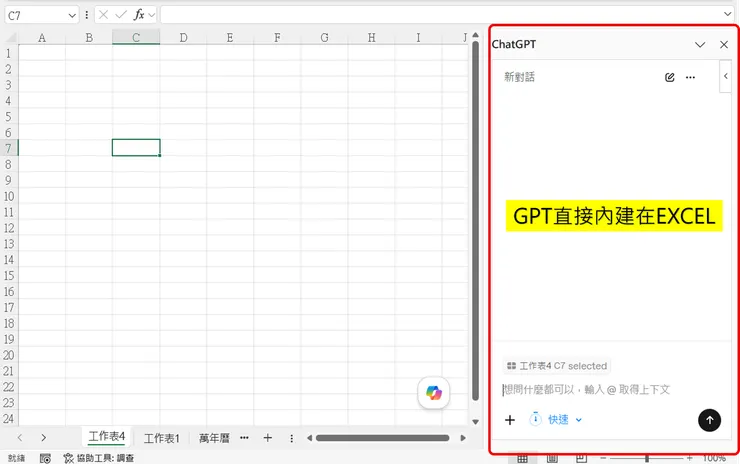The height and width of the screenshot is (464, 740).
Task: Click the zoom slider handle
Action: pyautogui.click(x=647, y=458)
